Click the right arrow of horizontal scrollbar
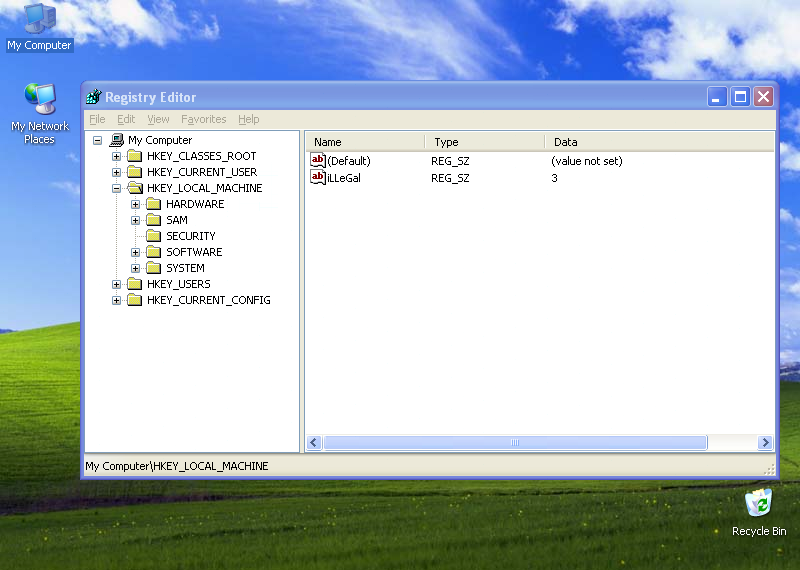 (x=765, y=442)
